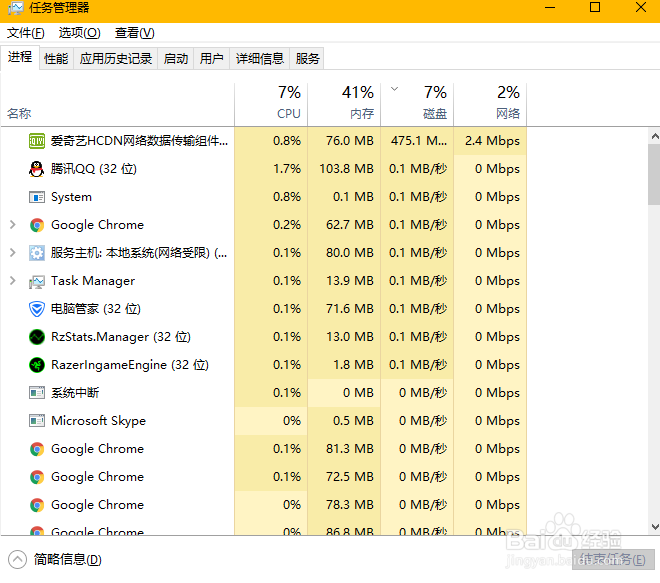This screenshot has height=583, width=660.
Task: Click the Chrome icon in the 81.3 MB row
Action: click(x=37, y=449)
